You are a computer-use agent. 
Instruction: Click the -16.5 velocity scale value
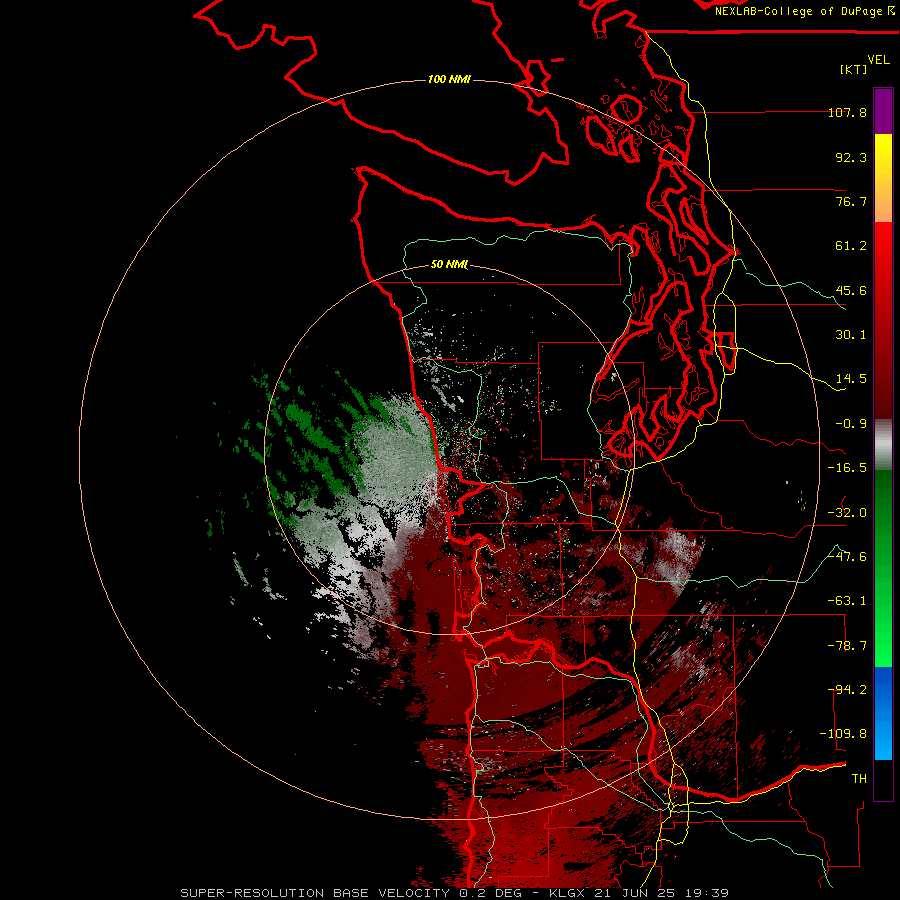coord(847,468)
